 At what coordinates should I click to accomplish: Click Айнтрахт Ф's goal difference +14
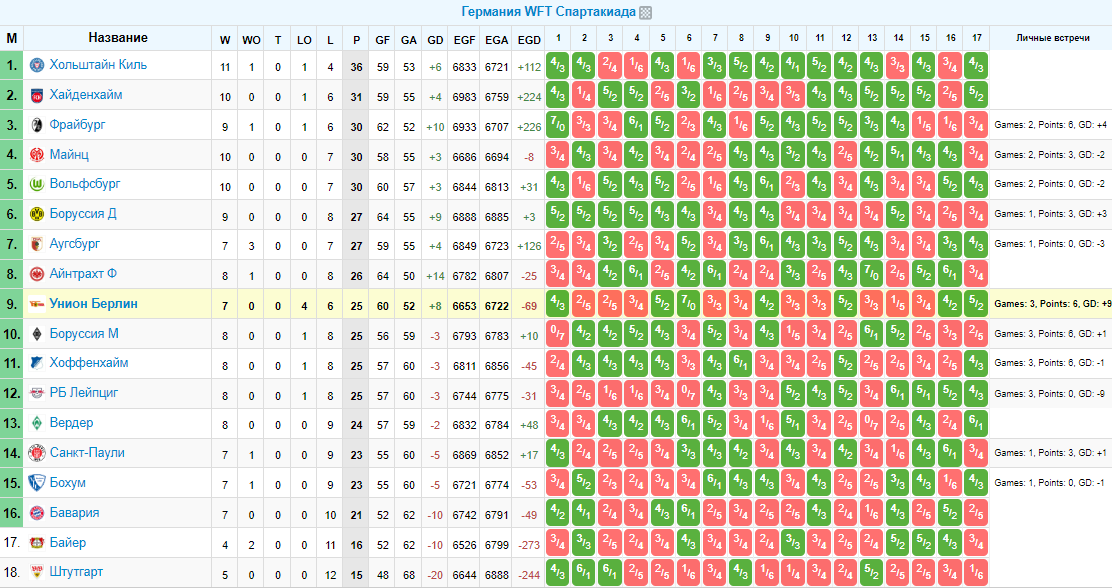(x=435, y=276)
